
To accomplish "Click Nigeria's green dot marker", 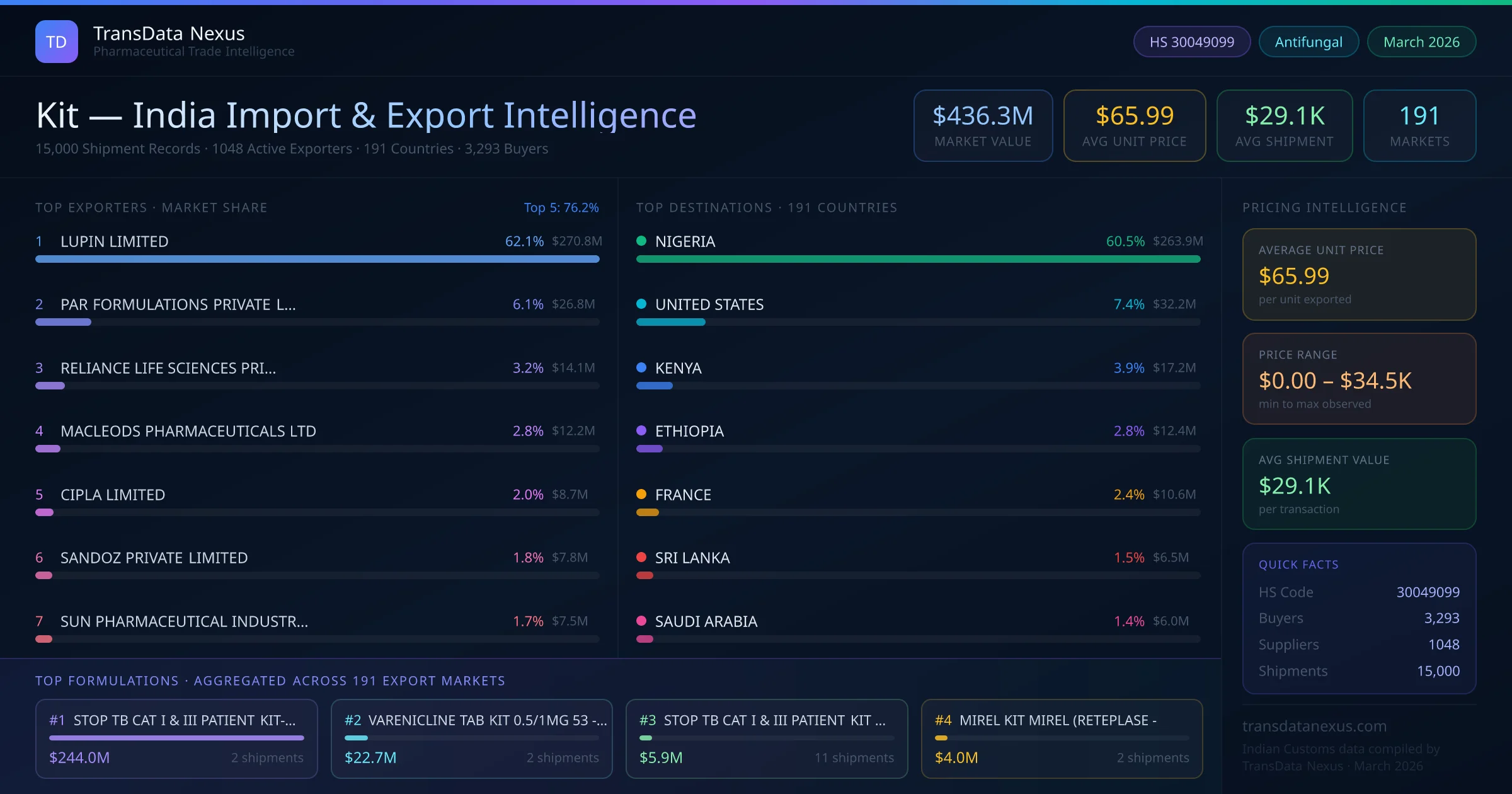I will pyautogui.click(x=641, y=241).
